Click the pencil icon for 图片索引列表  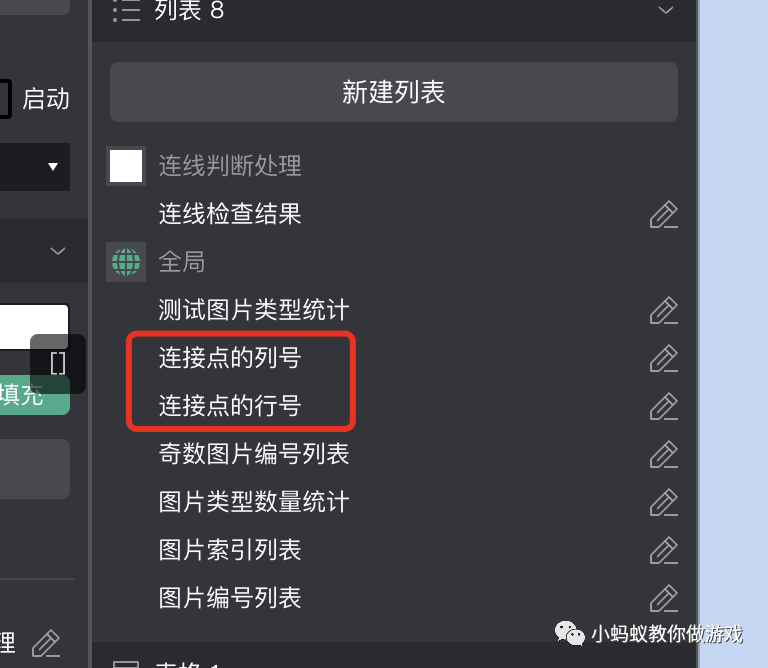[x=664, y=550]
